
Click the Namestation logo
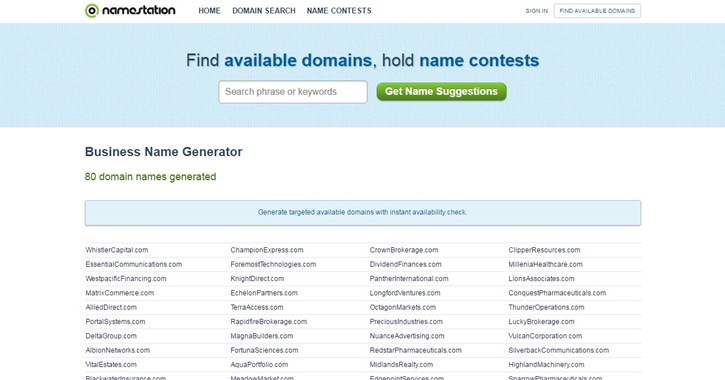click(130, 10)
